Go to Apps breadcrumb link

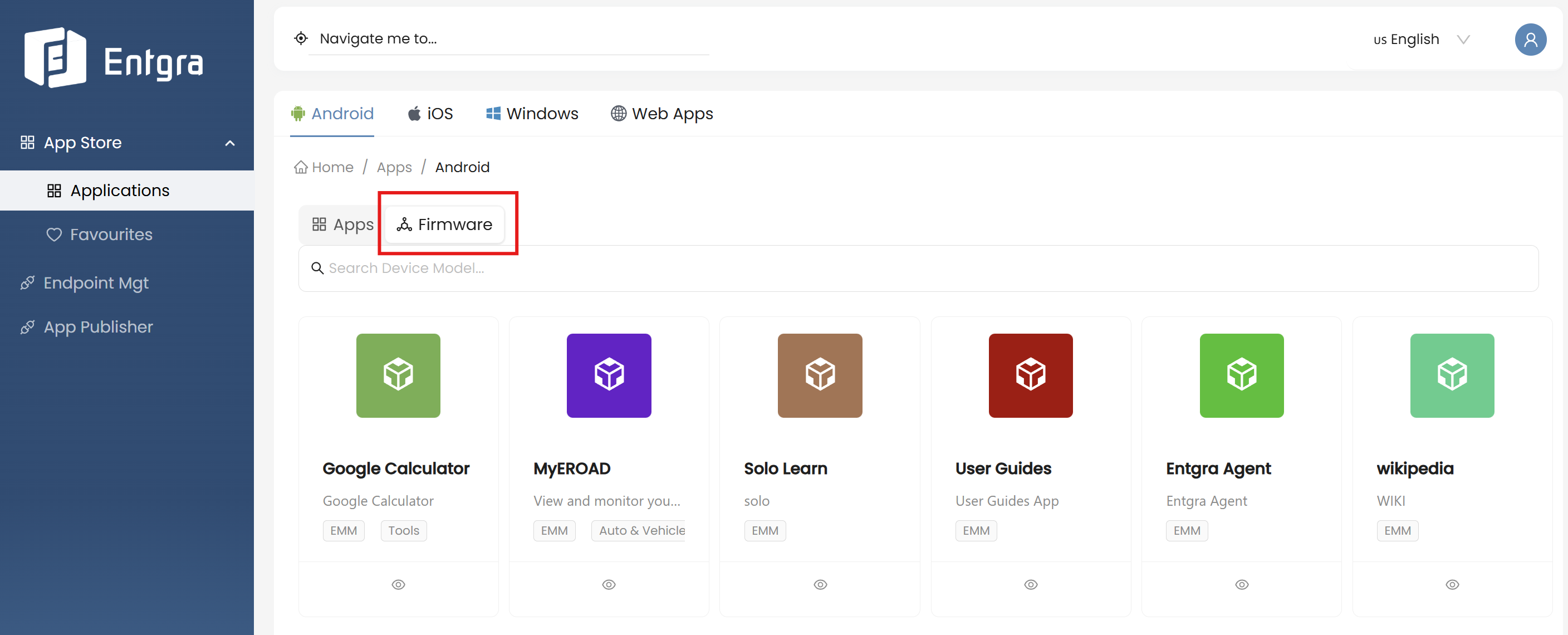[394, 167]
